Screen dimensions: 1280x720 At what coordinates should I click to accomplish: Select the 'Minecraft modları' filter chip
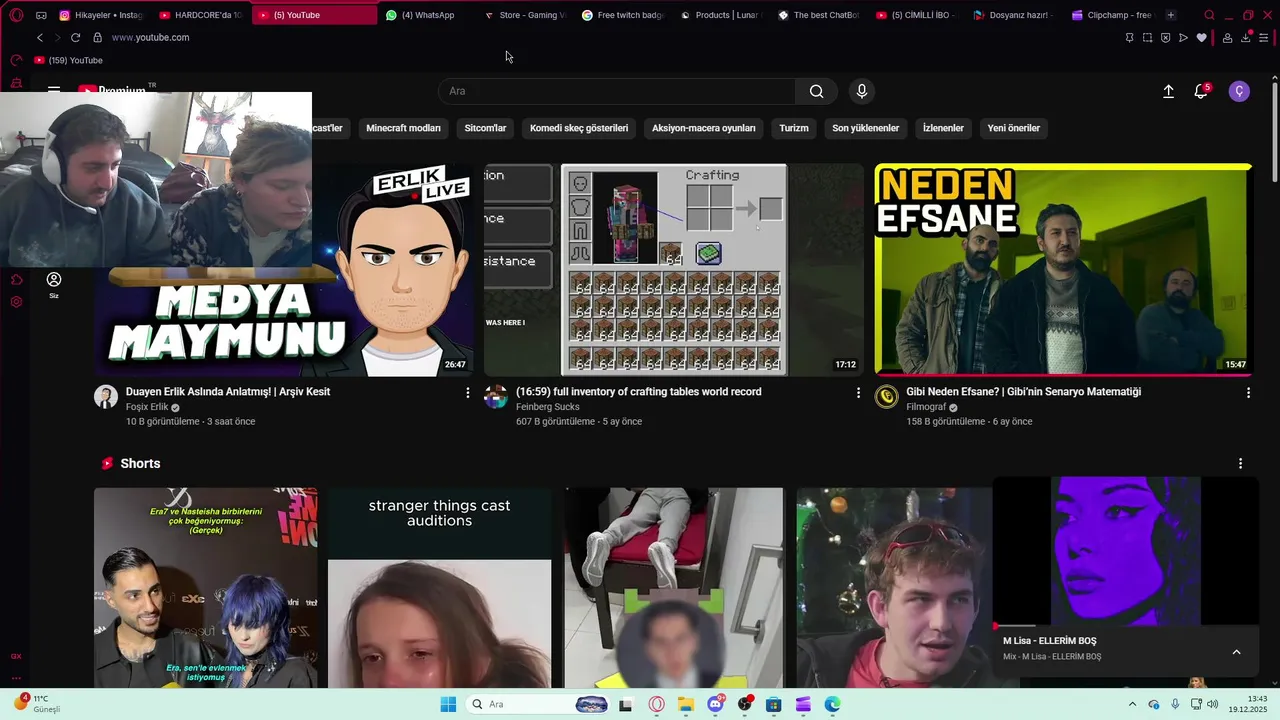pyautogui.click(x=403, y=128)
